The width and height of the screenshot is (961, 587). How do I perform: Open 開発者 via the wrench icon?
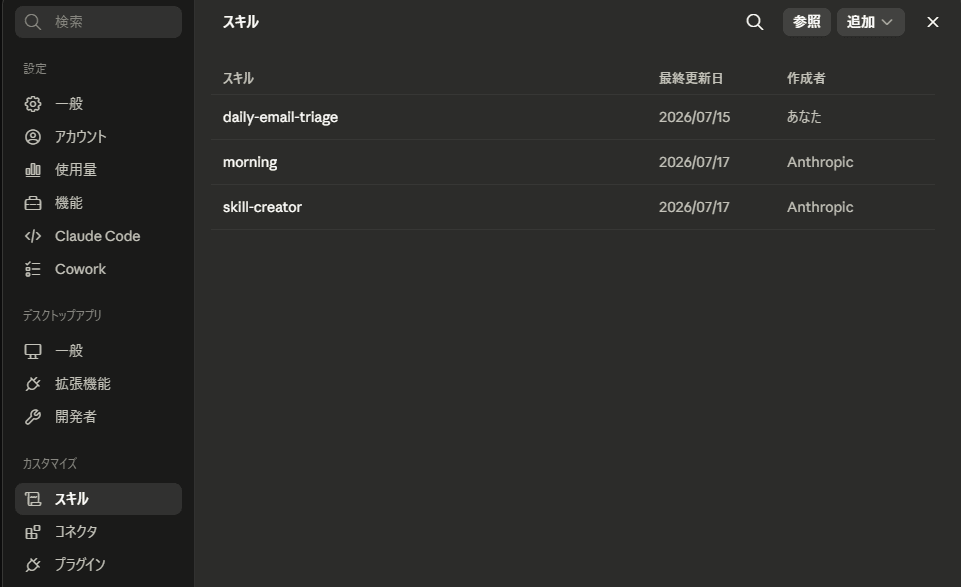click(33, 417)
